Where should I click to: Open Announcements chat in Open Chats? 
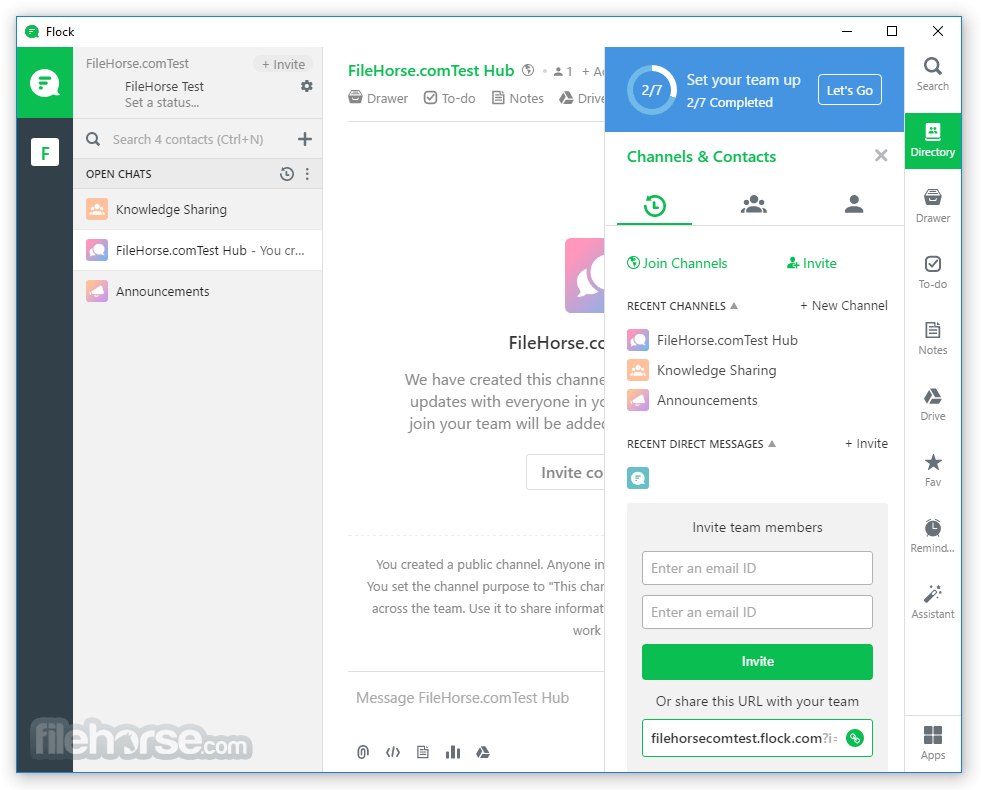(x=198, y=291)
